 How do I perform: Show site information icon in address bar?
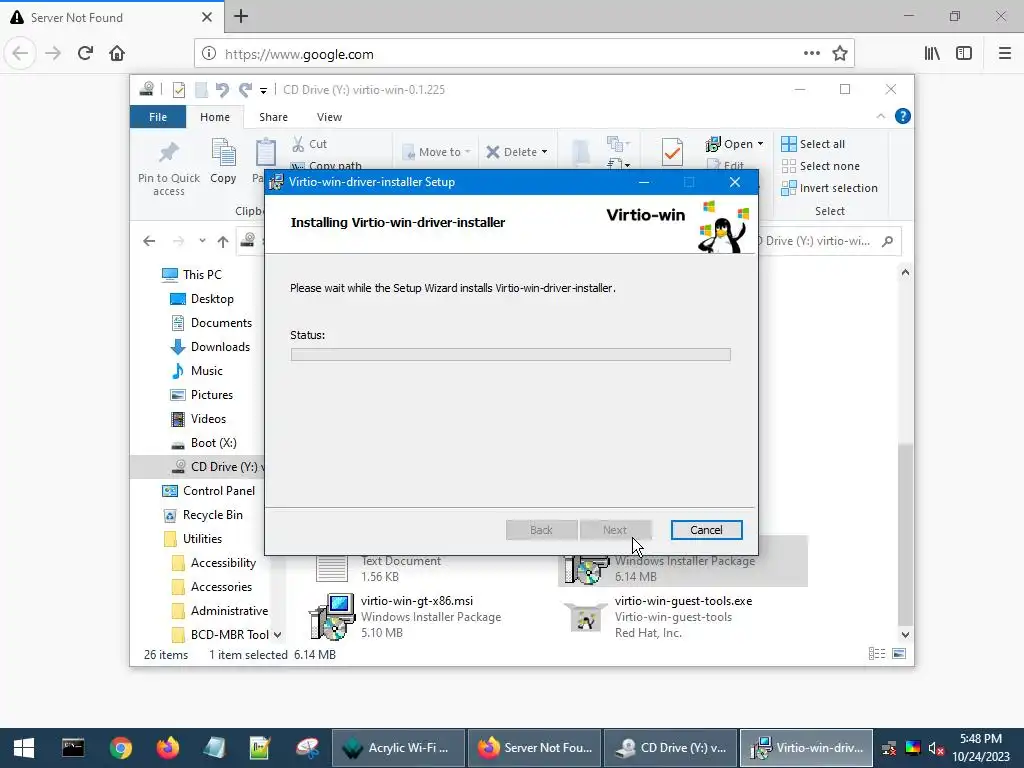(208, 54)
